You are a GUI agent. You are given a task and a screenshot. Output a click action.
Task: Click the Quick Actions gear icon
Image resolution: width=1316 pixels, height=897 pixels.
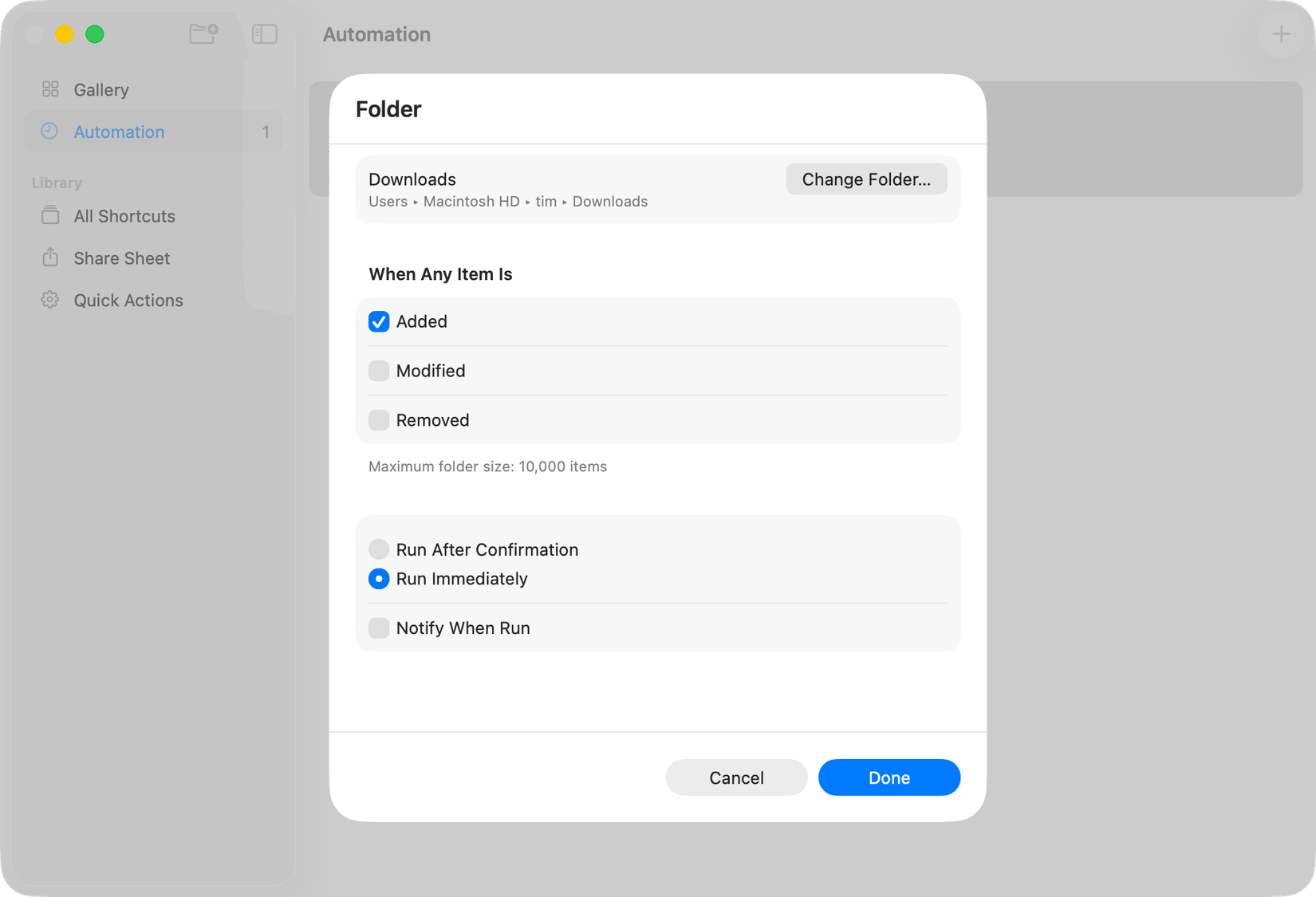pos(49,300)
